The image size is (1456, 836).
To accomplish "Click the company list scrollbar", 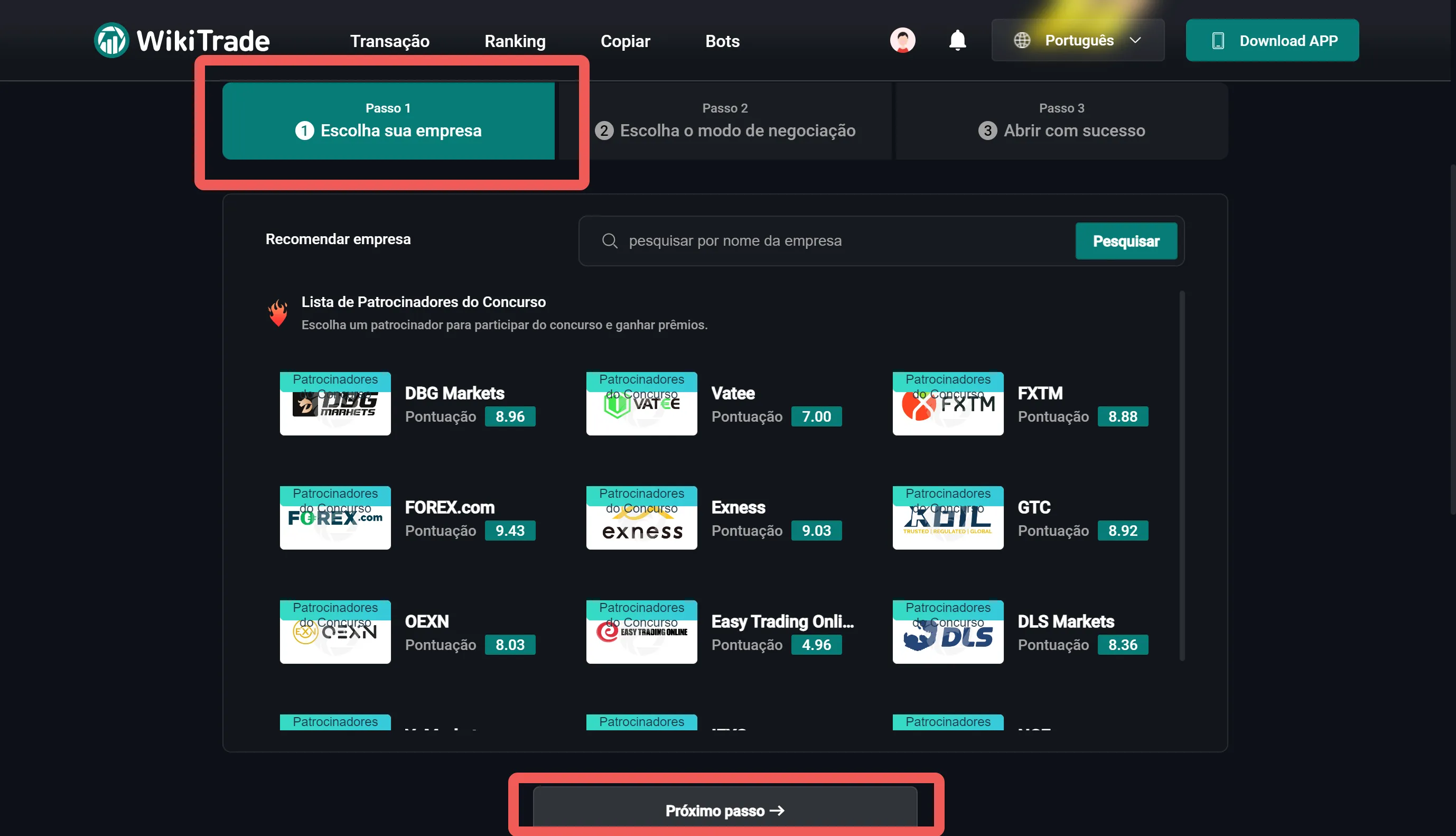I will click(x=1182, y=477).
